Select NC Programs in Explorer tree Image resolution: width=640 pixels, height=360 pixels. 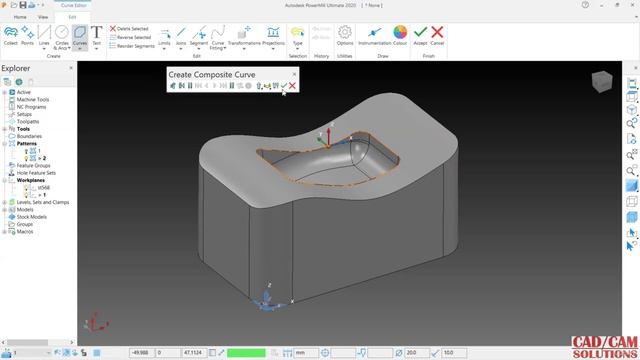31,107
